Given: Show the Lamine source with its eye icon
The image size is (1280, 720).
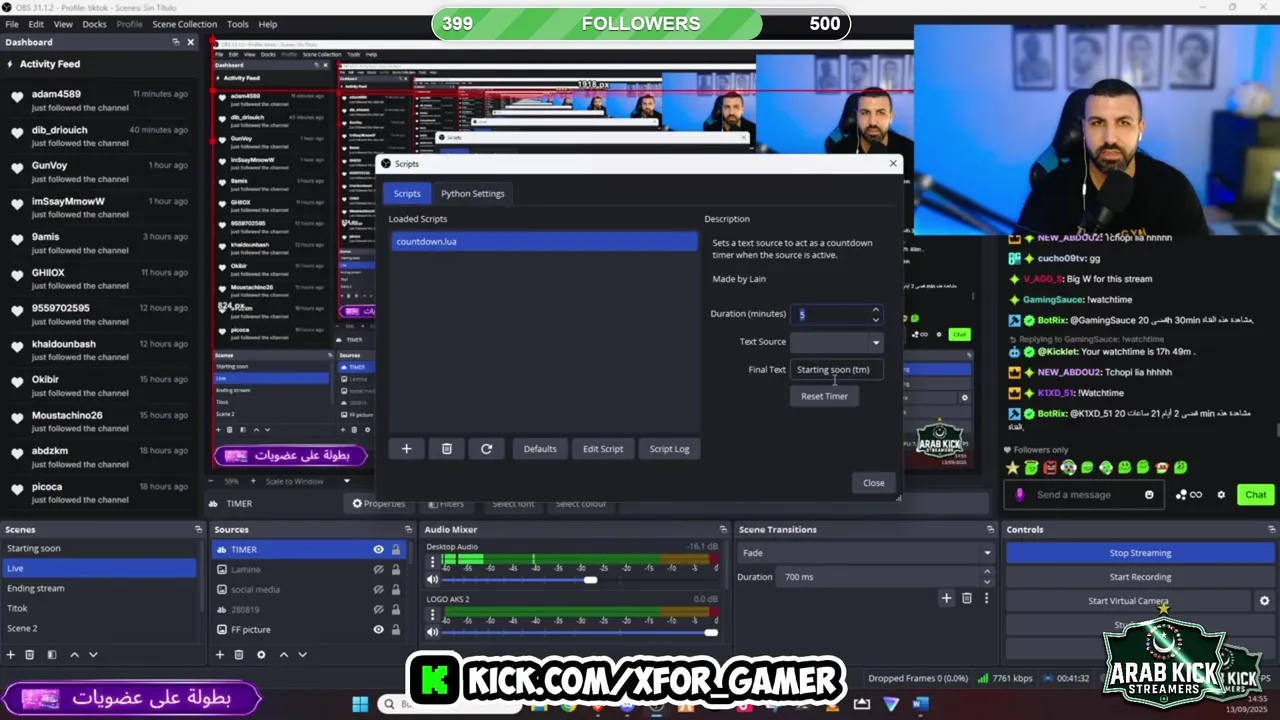Looking at the screenshot, I should pos(378,570).
